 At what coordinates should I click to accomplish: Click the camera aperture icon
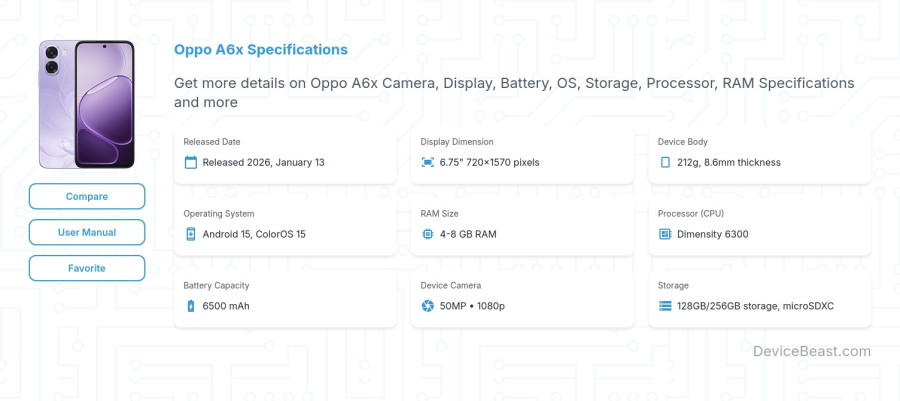[x=428, y=306]
